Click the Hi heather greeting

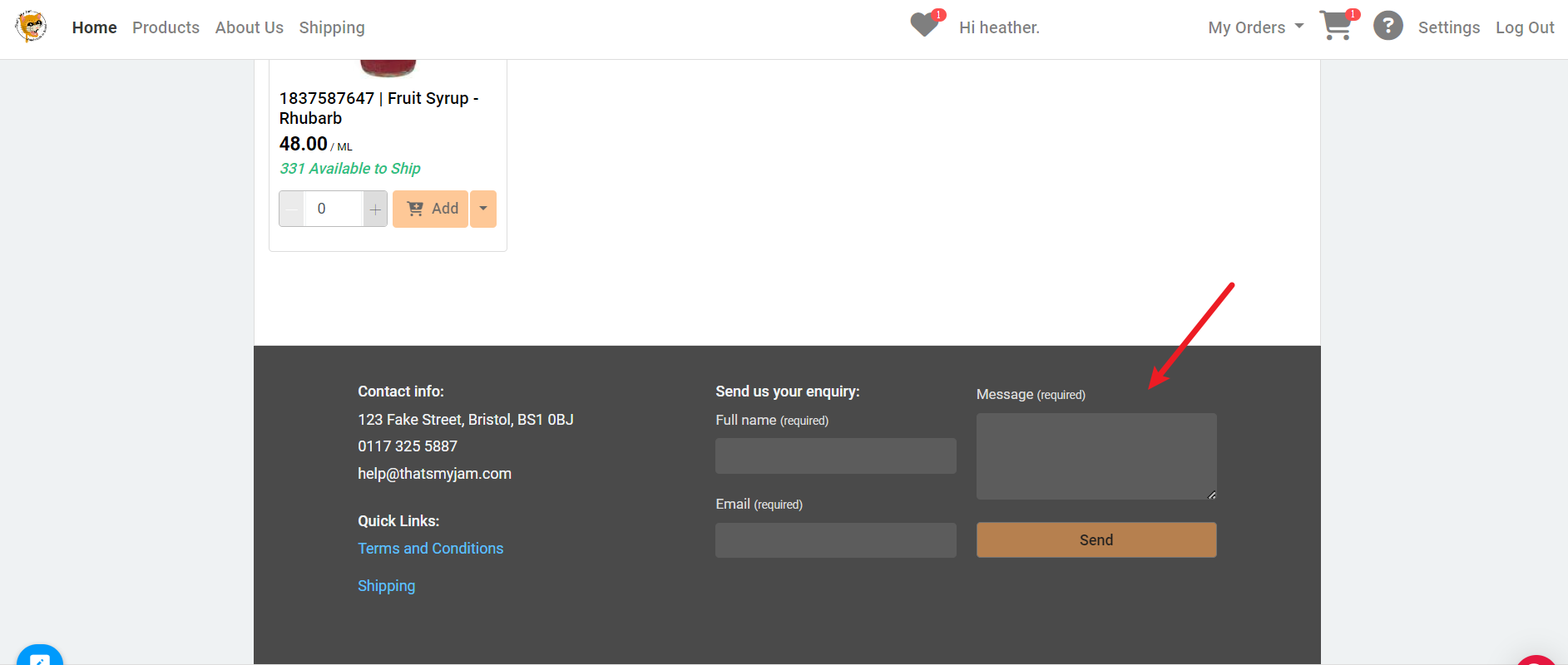[x=999, y=27]
